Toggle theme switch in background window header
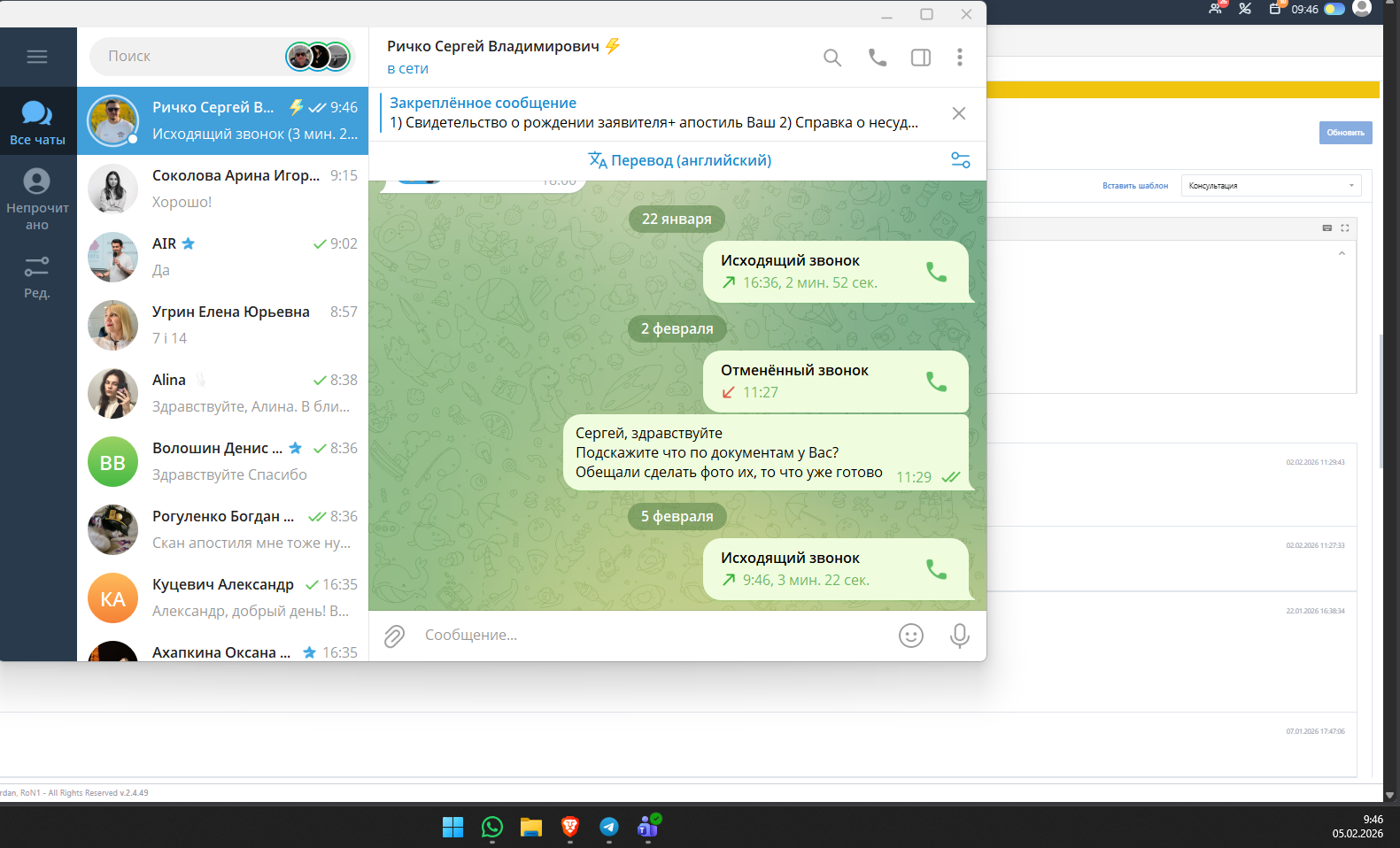Screen dimensions: 1400x848 click(1334, 9)
